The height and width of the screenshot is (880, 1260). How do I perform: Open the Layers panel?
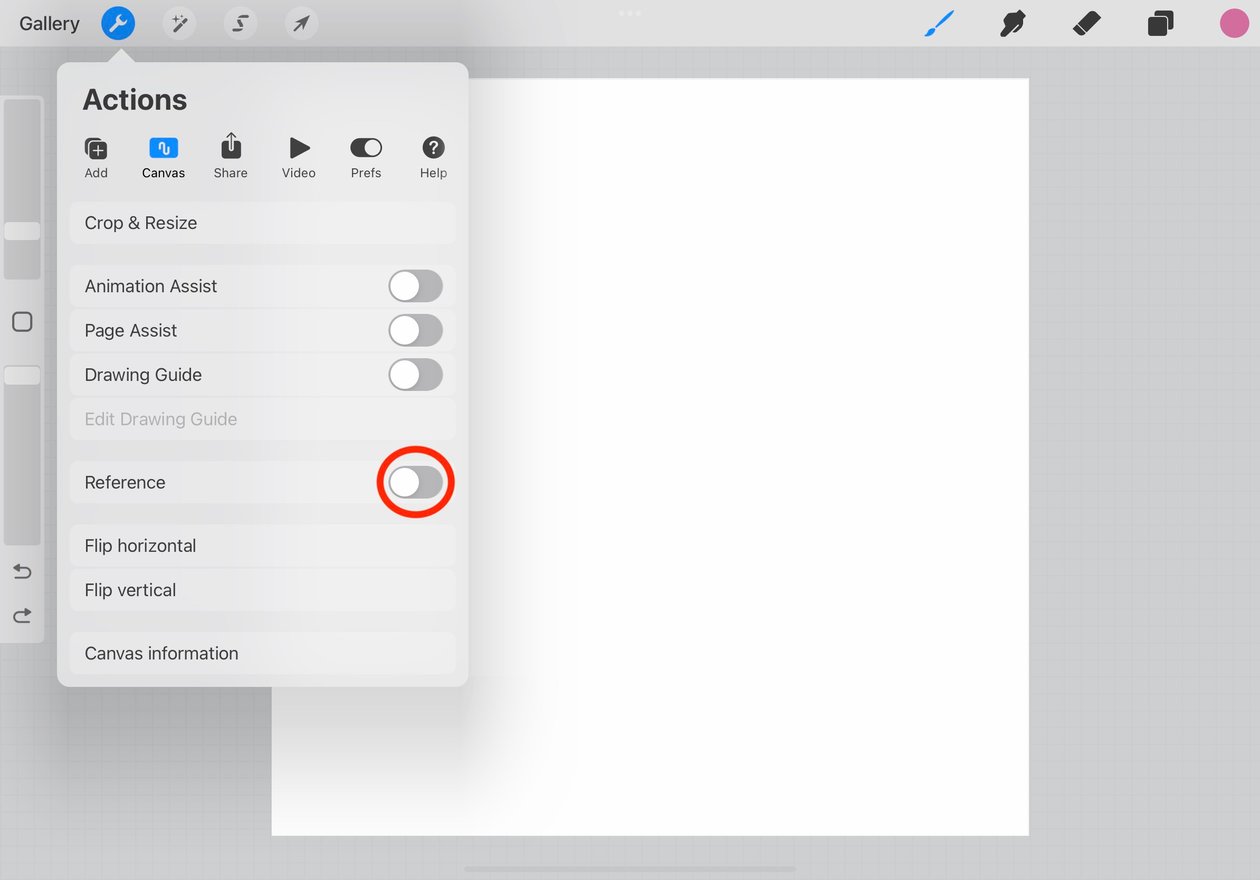pos(1160,23)
